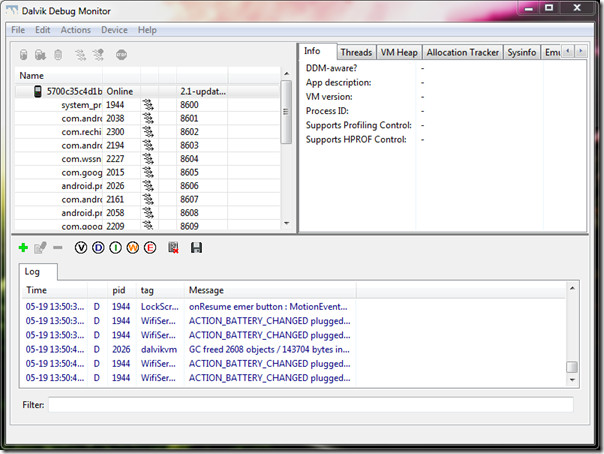Click debug status icon for port 8606
The image size is (604, 454).
click(x=148, y=186)
